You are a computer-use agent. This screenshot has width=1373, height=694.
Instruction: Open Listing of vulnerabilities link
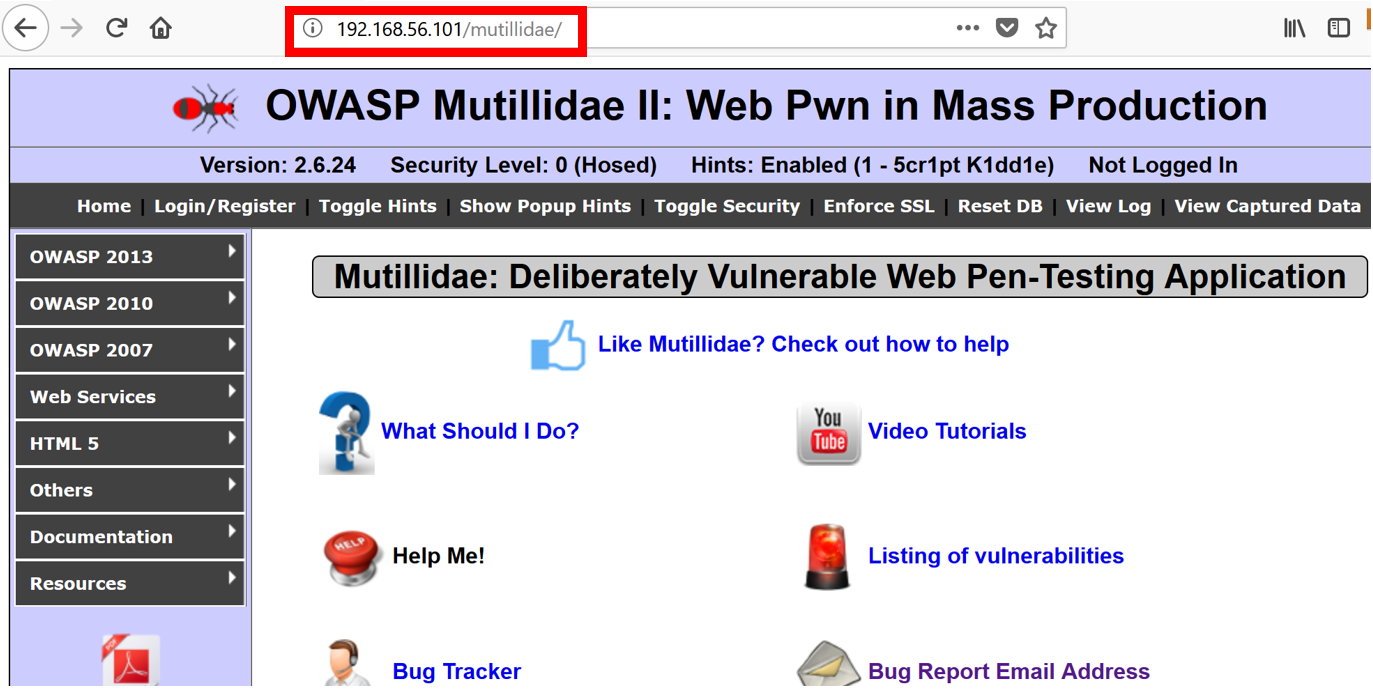[996, 556]
